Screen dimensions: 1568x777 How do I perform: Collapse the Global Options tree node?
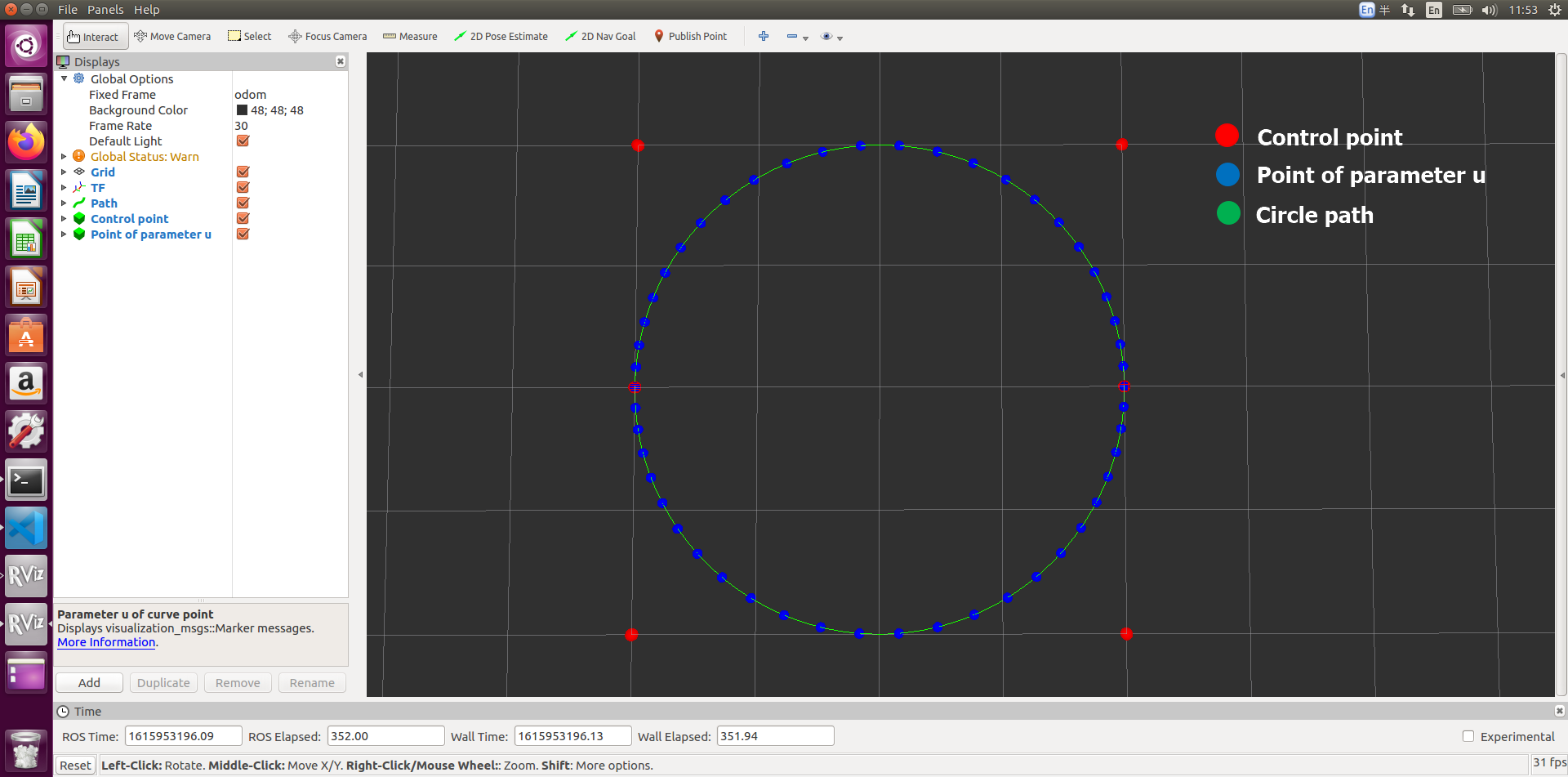pyautogui.click(x=65, y=79)
